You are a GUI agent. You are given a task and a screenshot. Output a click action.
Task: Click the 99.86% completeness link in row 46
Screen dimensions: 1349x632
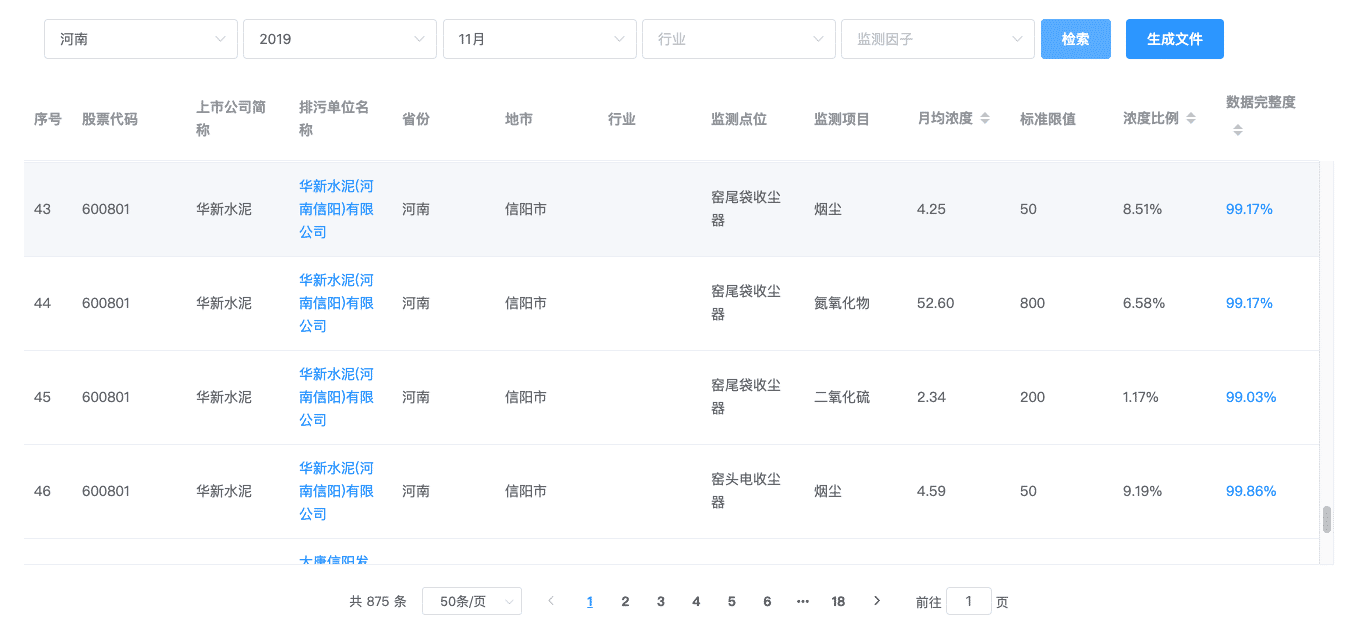(x=1248, y=491)
